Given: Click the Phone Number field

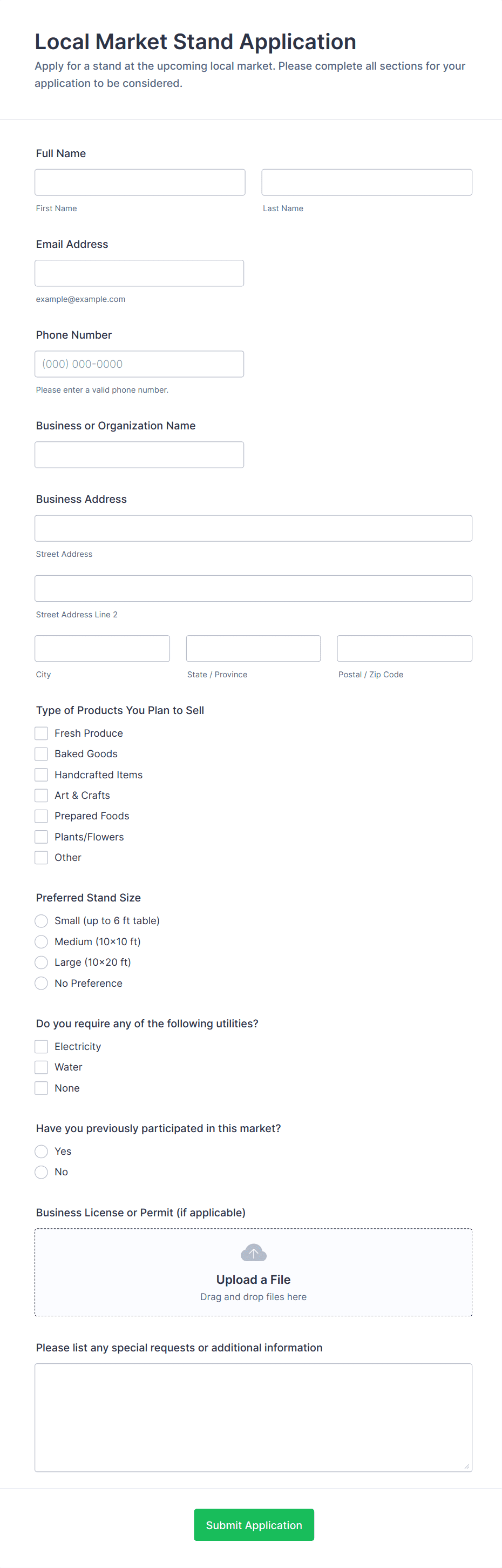Looking at the screenshot, I should click(x=139, y=364).
